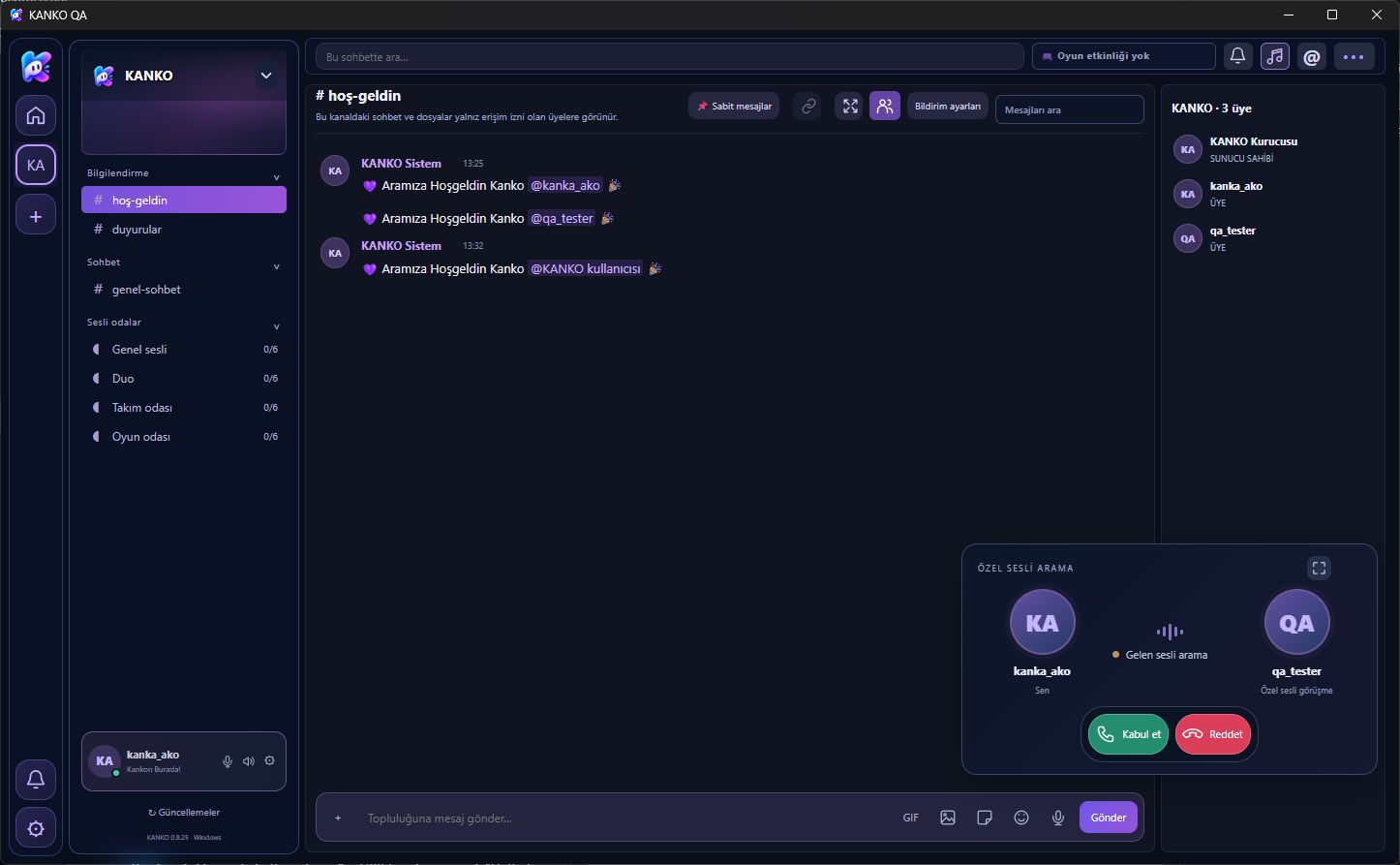This screenshot has width=1400, height=865.
Task: Copy channel link with chain icon
Action: pyautogui.click(x=807, y=106)
